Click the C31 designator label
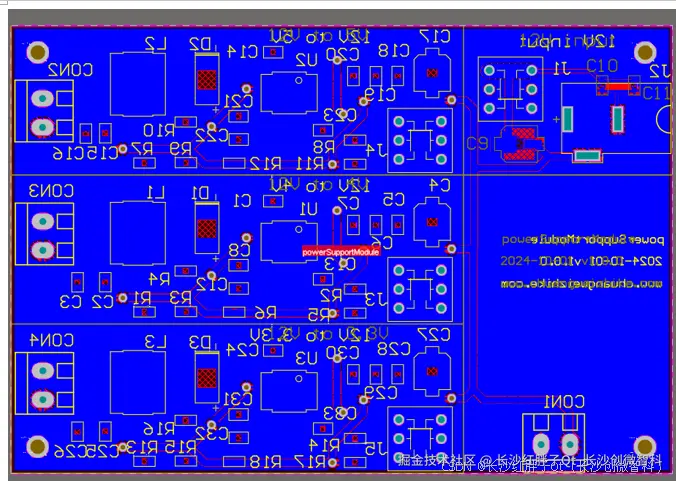676x481 pixels. pos(238,399)
